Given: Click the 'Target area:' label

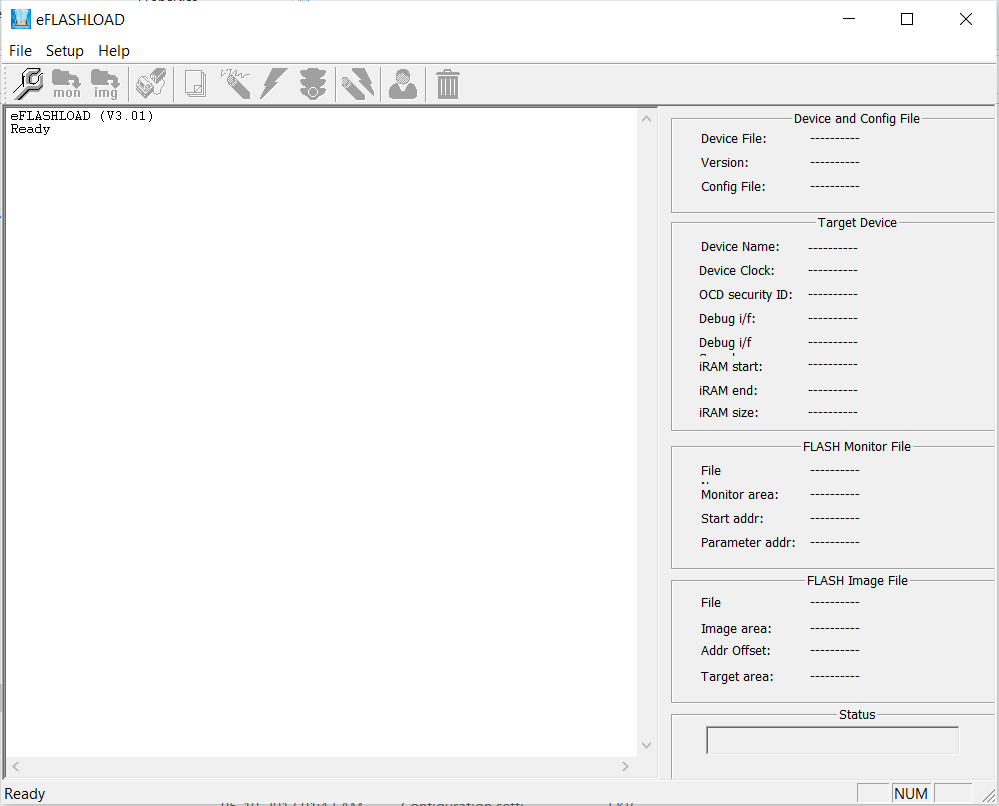Looking at the screenshot, I should point(737,677).
